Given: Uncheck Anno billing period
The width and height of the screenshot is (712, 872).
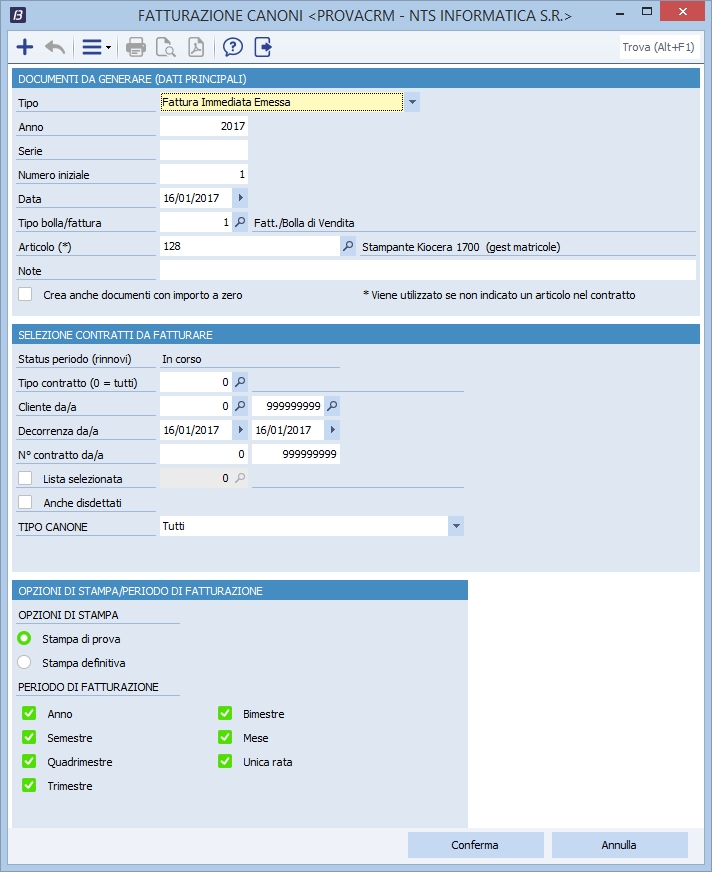Looking at the screenshot, I should 29,714.
